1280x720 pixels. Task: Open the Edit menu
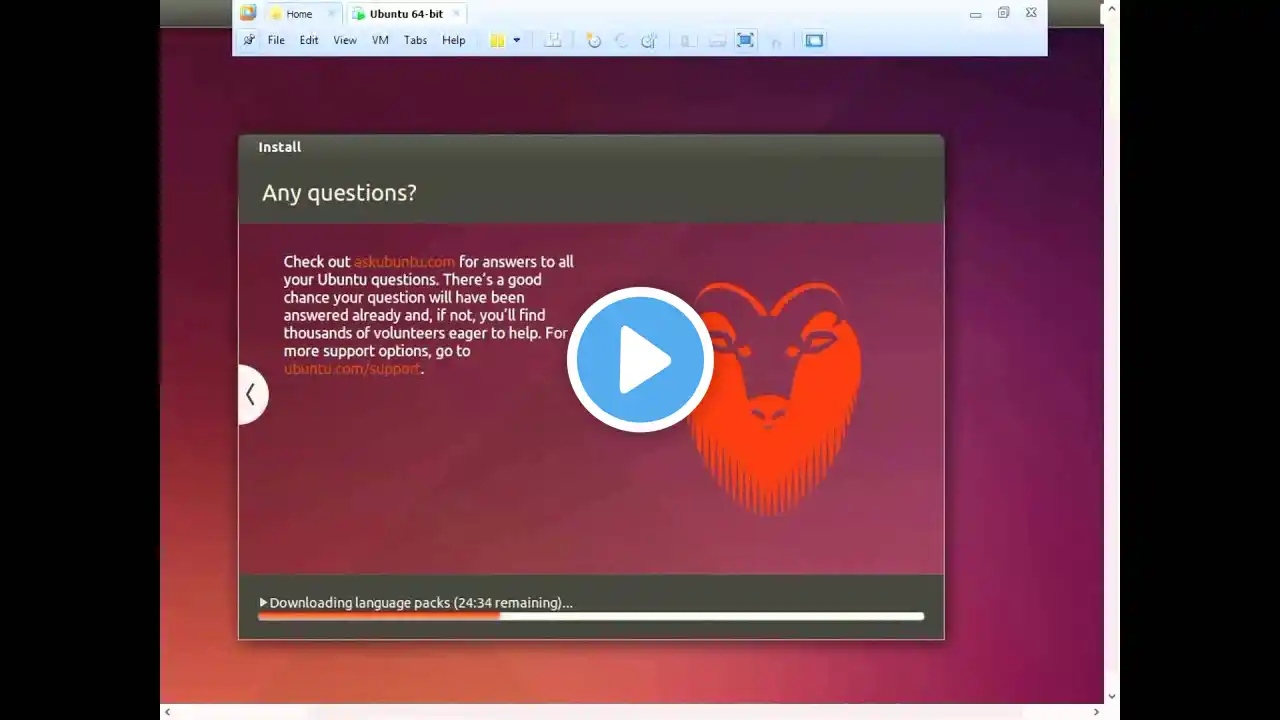(309, 40)
